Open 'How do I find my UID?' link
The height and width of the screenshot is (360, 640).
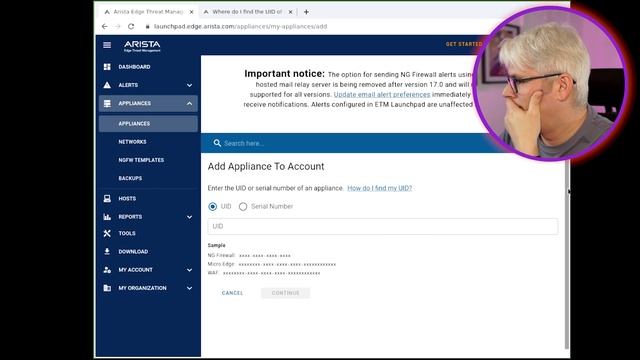click(x=379, y=188)
